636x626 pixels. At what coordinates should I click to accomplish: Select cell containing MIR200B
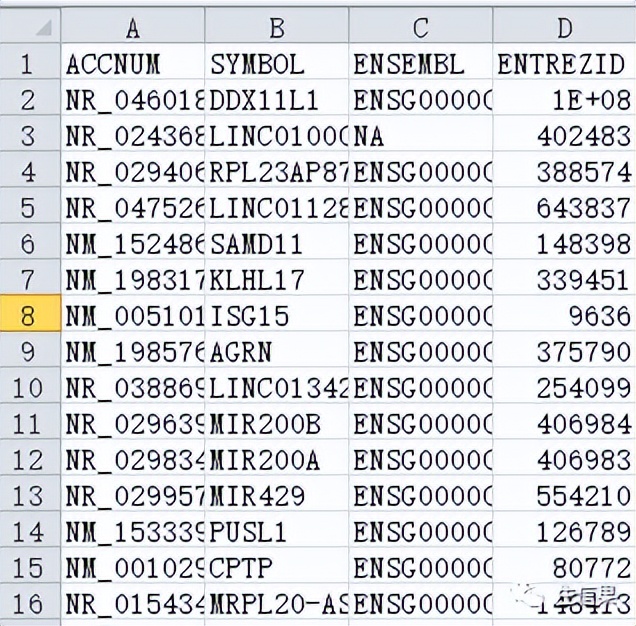[x=277, y=422]
